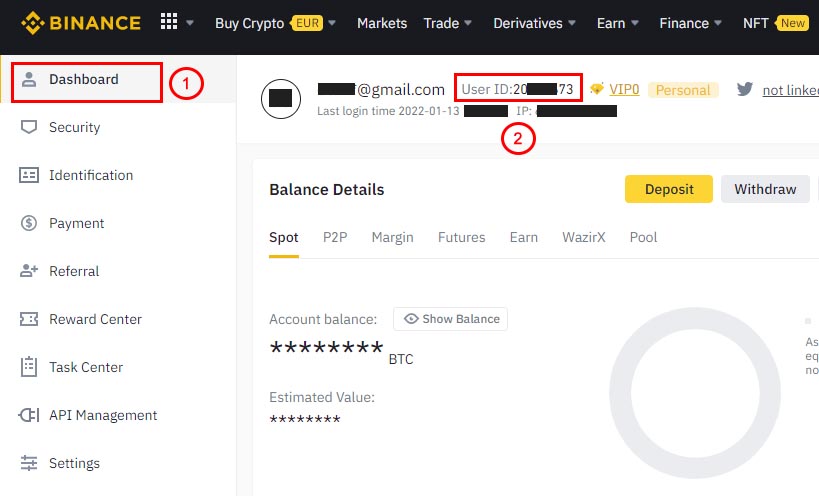The image size is (819, 496).
Task: Click the Security shield icon
Action: click(x=29, y=127)
